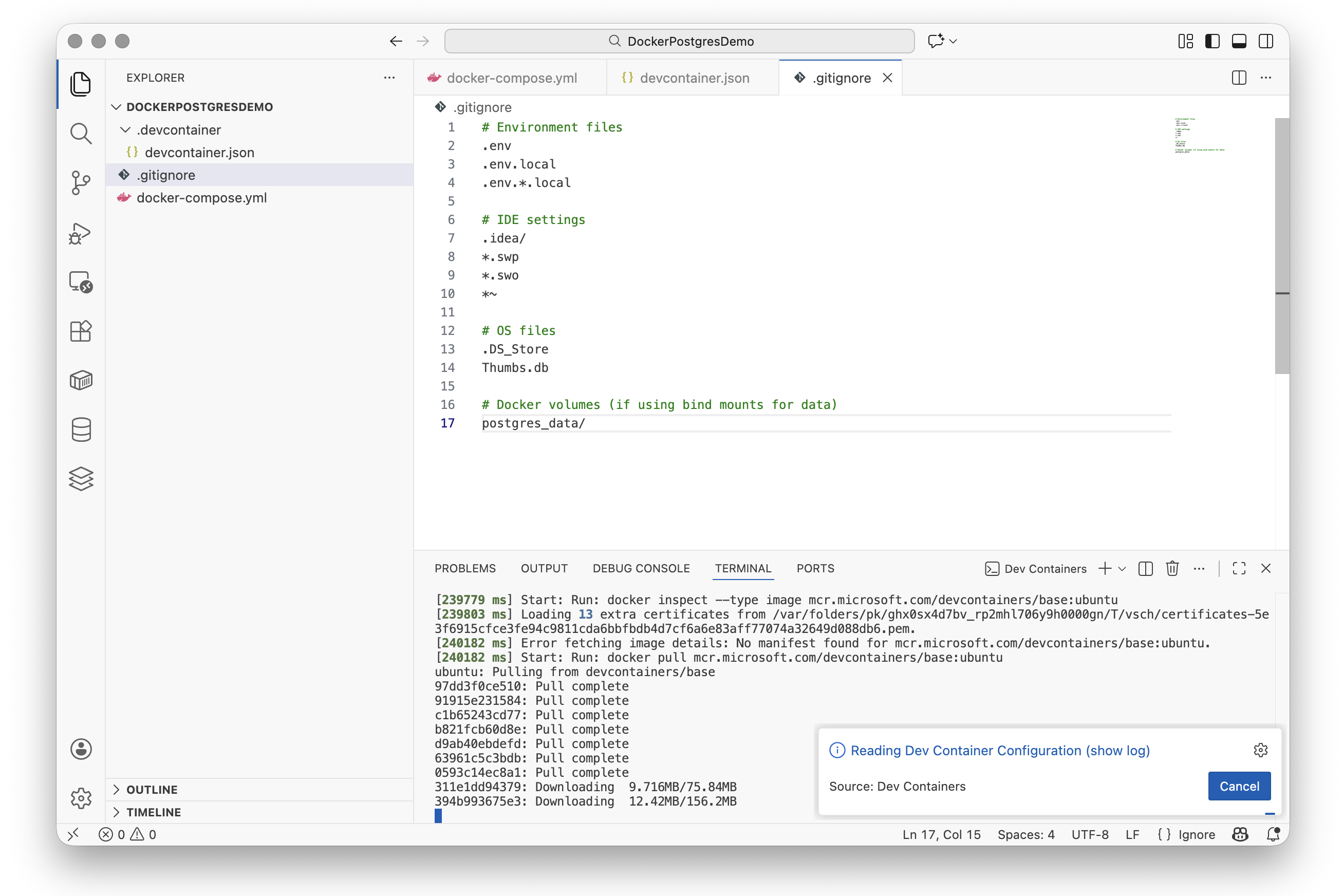Image resolution: width=1343 pixels, height=896 pixels.
Task: Click the DockerPostgresDemo command center search box
Action: [x=679, y=41]
